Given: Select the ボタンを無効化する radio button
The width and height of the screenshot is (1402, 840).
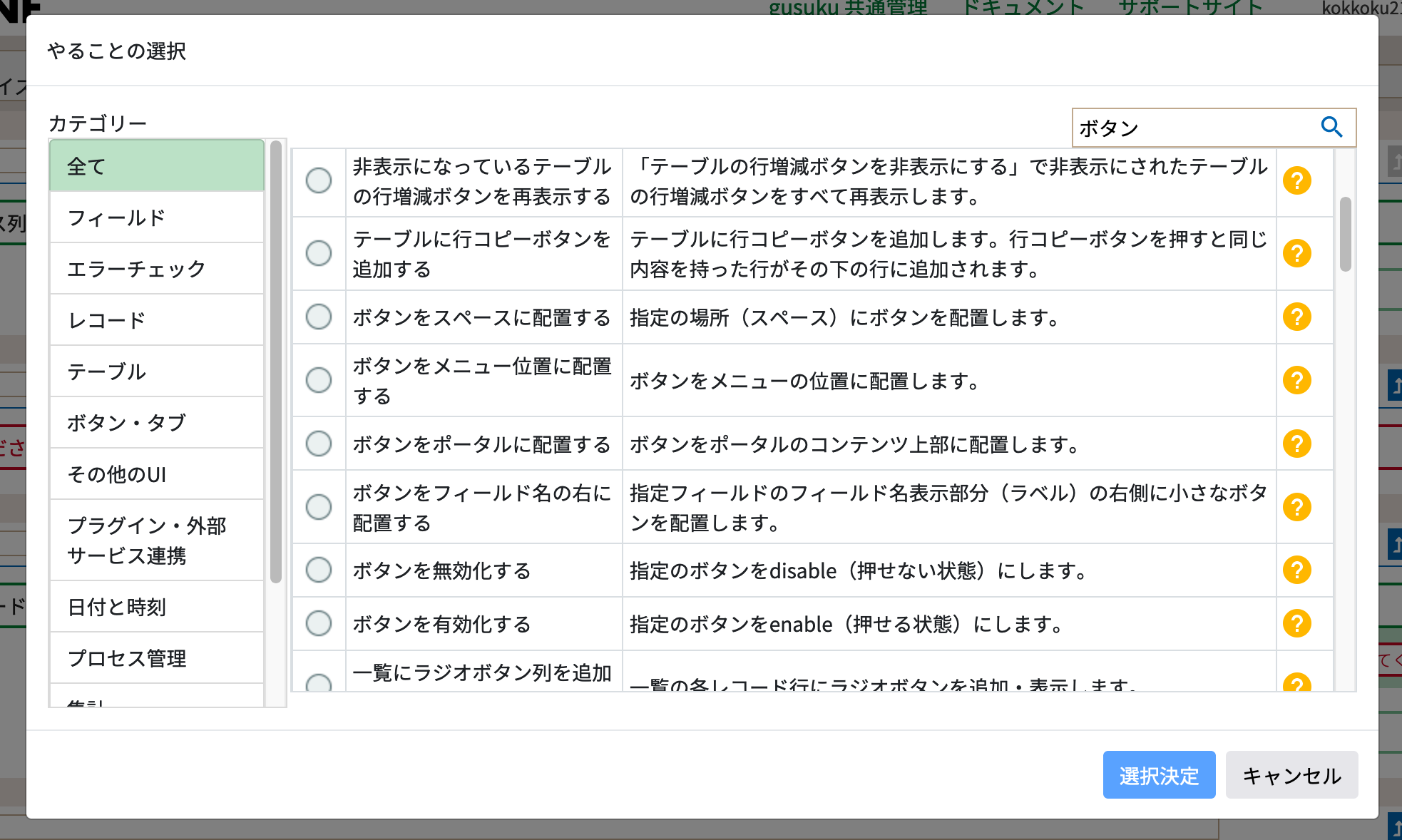Looking at the screenshot, I should click(x=318, y=570).
